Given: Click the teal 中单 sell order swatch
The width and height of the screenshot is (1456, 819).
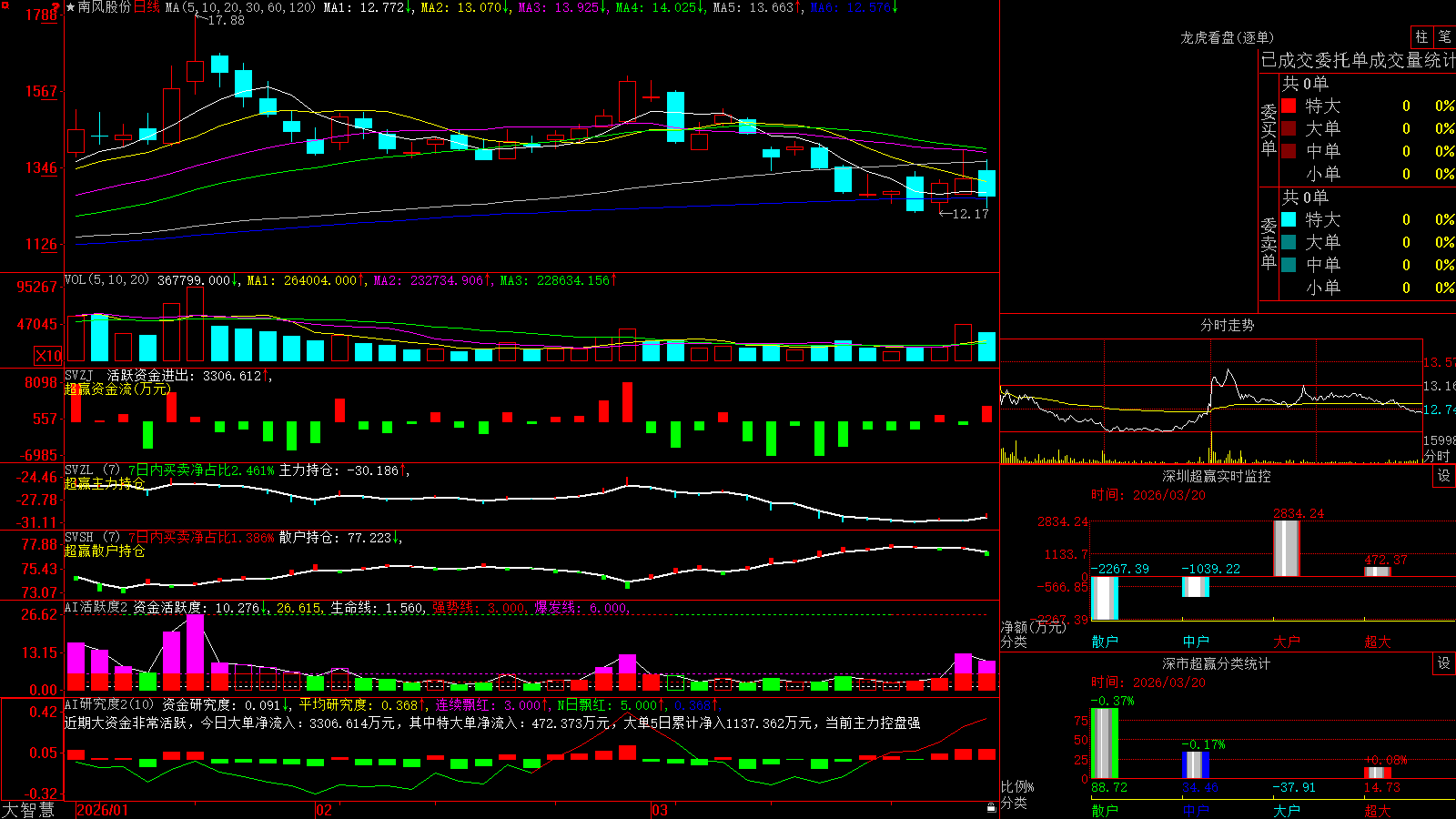Looking at the screenshot, I should pos(1289,264).
